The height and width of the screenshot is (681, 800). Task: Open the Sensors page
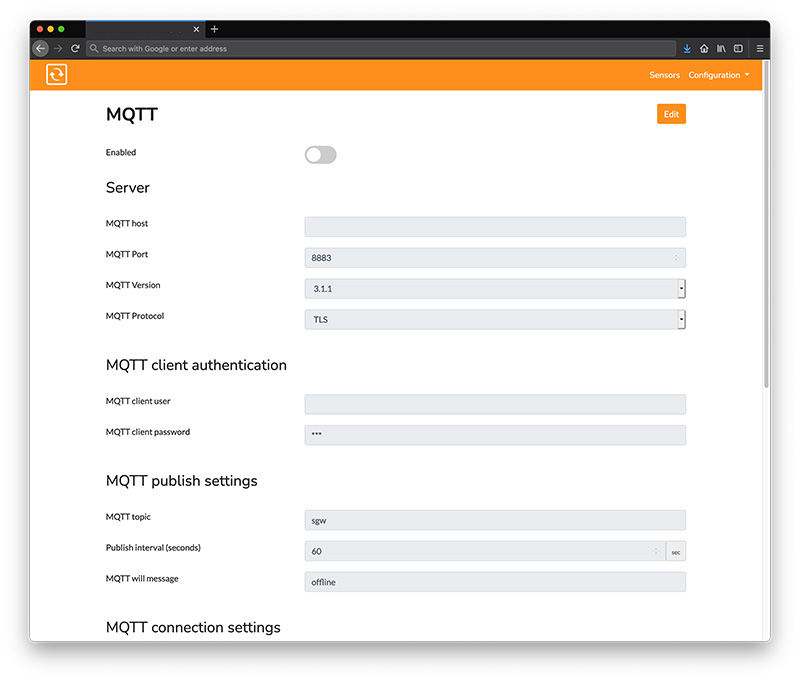tap(664, 75)
